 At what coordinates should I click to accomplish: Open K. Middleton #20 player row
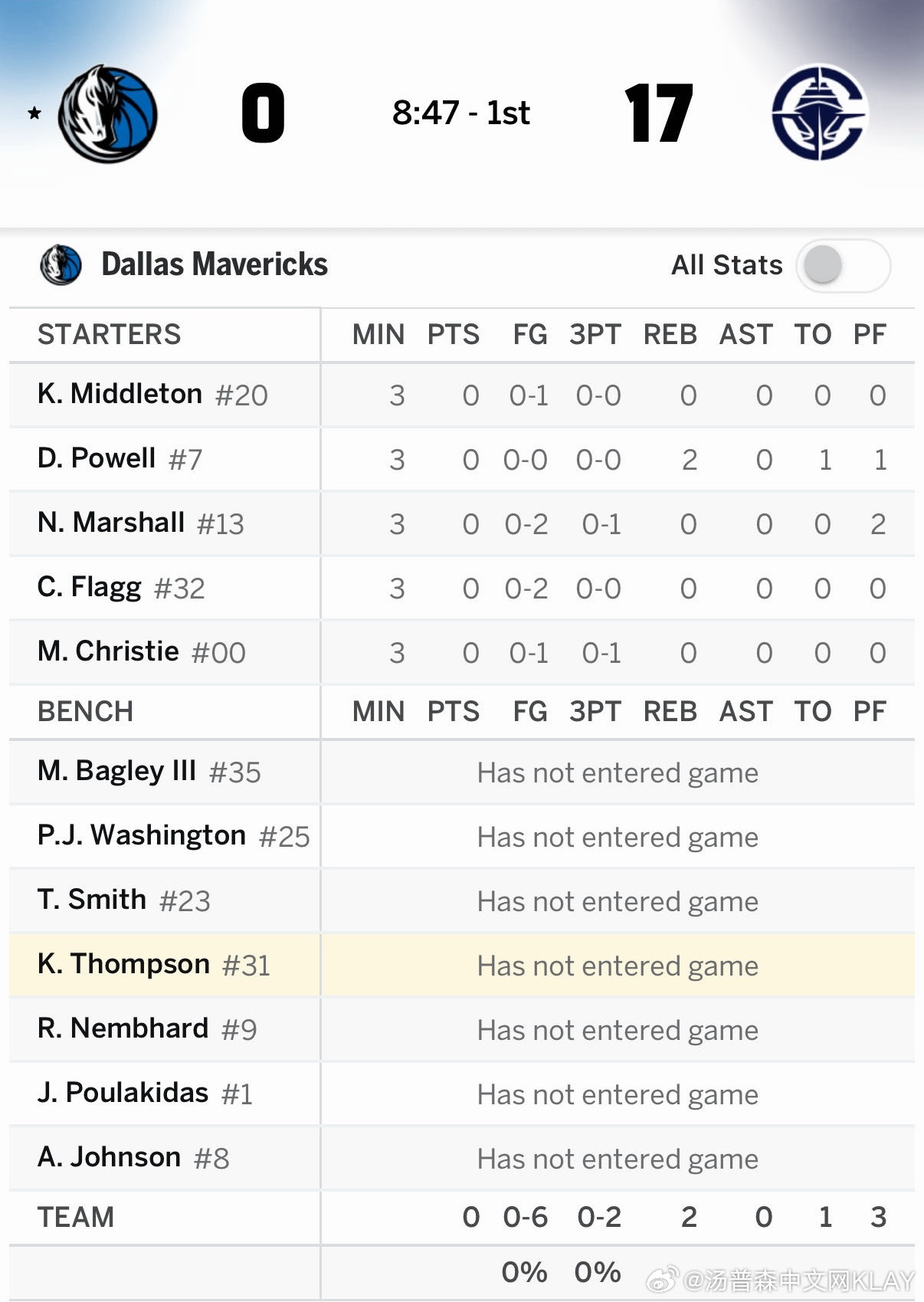pyautogui.click(x=152, y=395)
